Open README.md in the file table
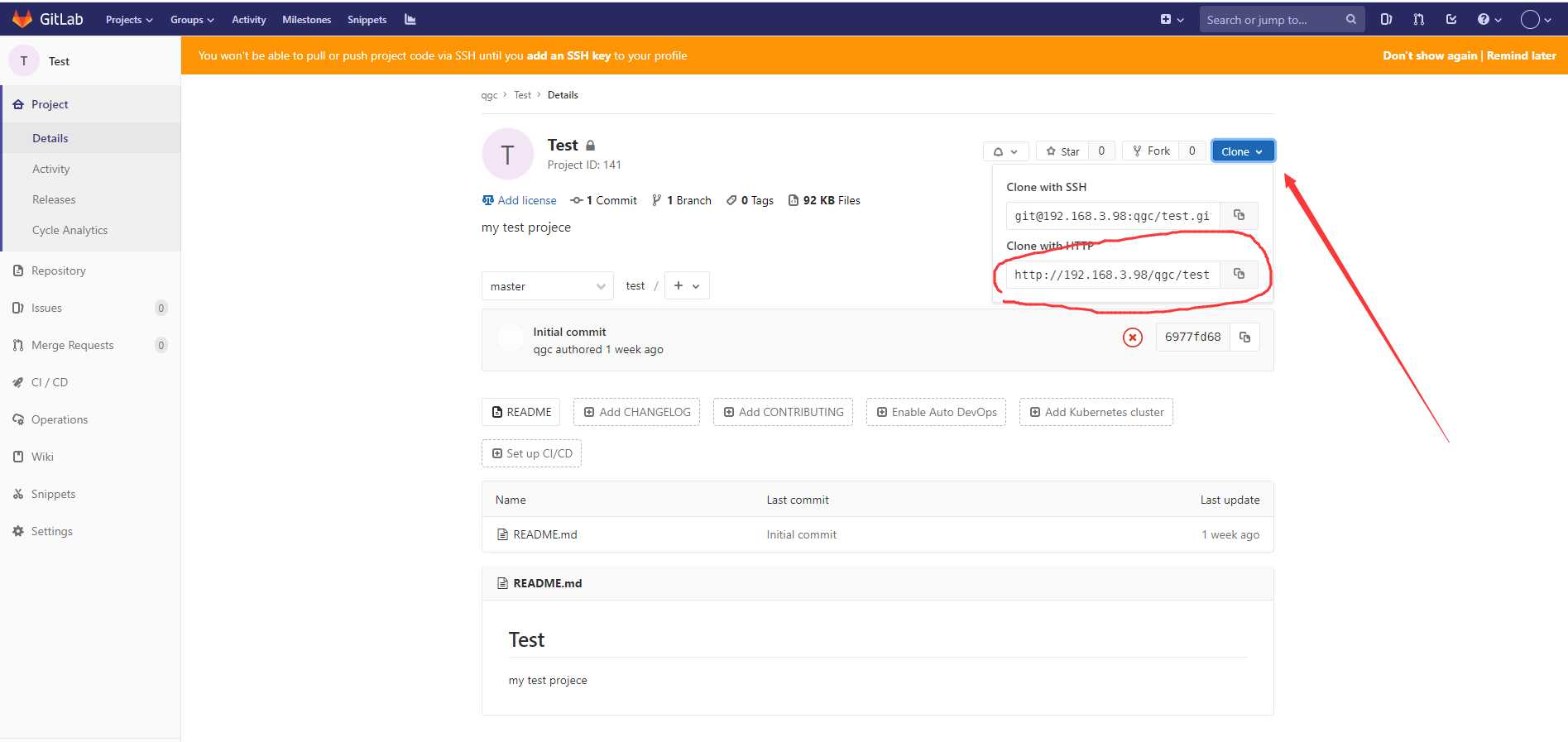 (544, 534)
